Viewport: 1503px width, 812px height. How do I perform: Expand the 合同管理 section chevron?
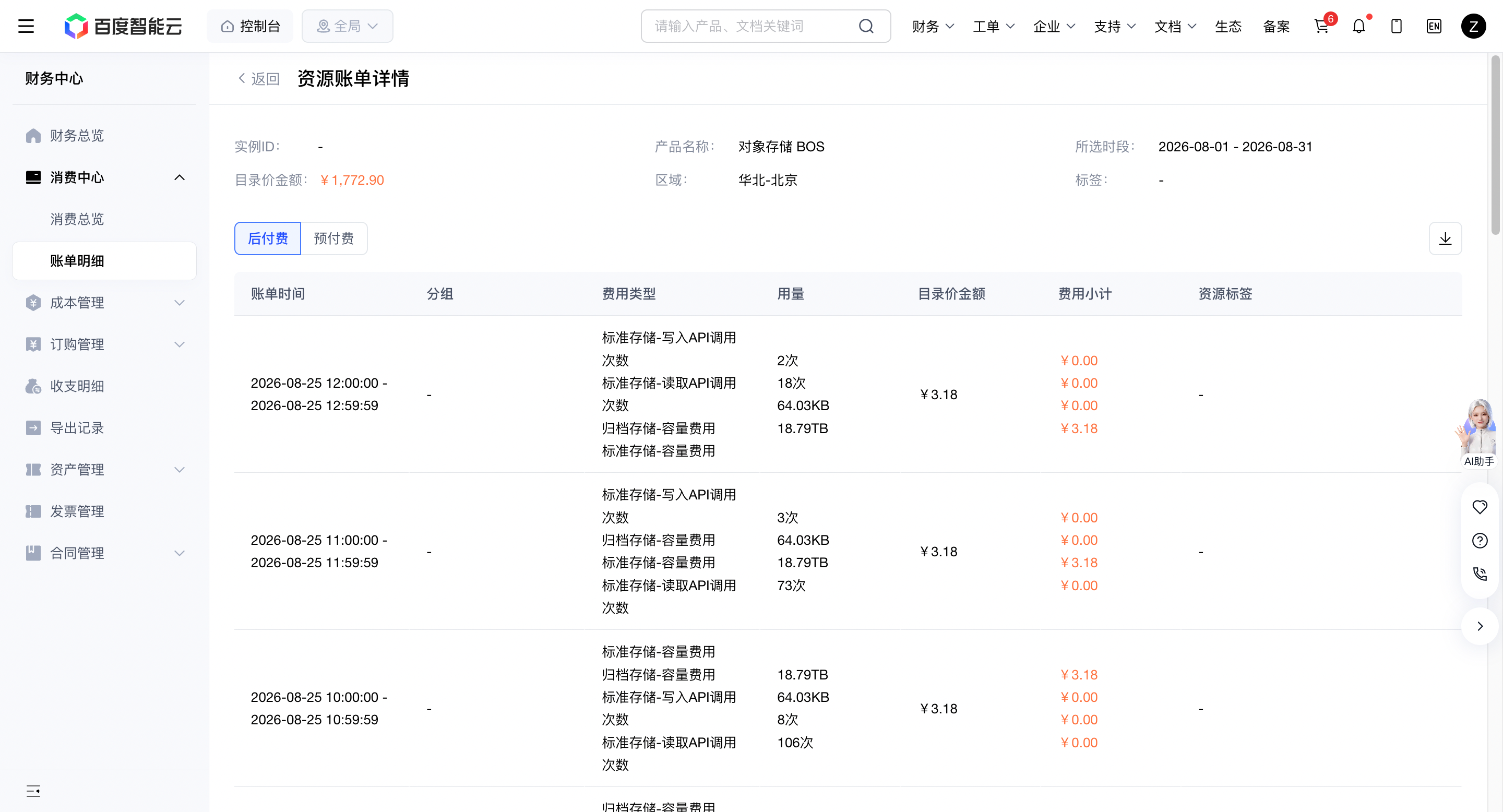(180, 553)
